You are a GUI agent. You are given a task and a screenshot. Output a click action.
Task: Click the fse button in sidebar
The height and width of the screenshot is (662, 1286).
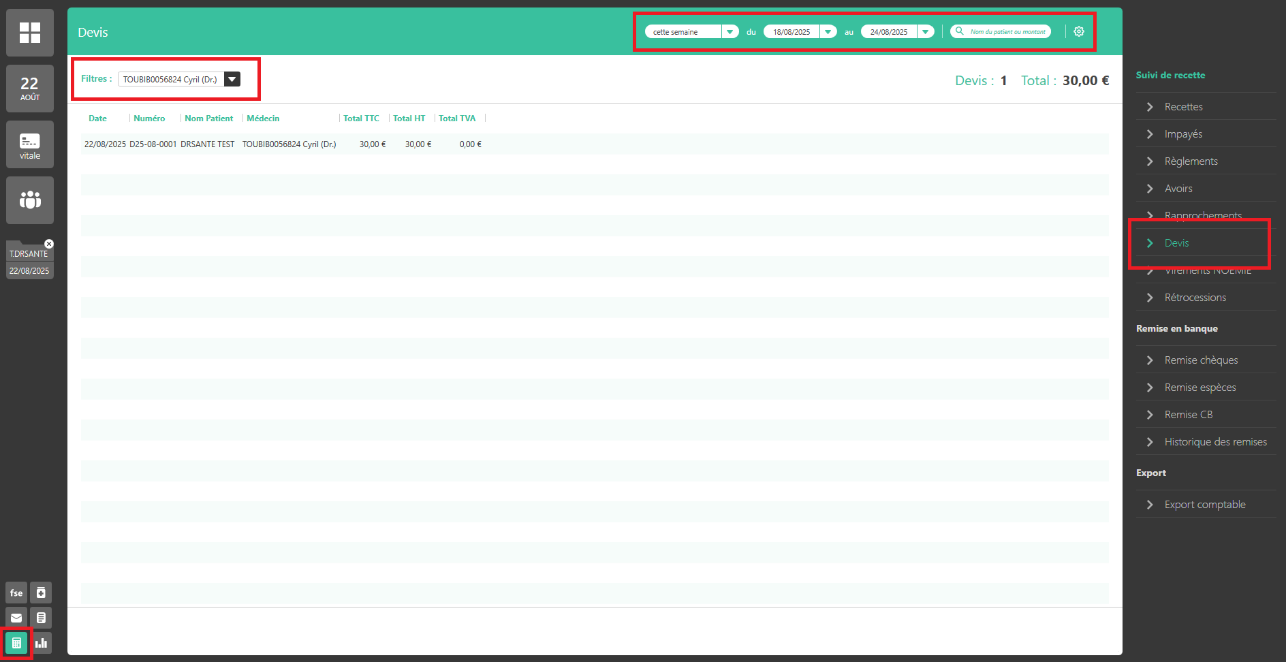click(16, 593)
